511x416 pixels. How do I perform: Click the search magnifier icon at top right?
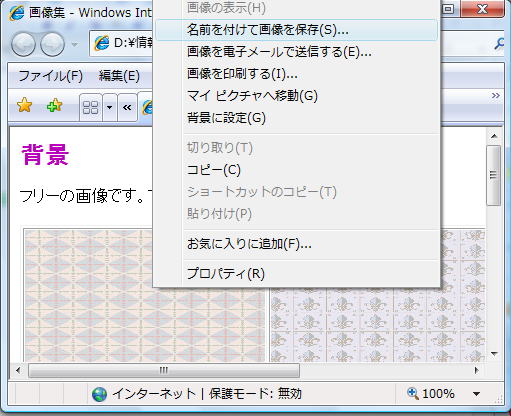[499, 43]
